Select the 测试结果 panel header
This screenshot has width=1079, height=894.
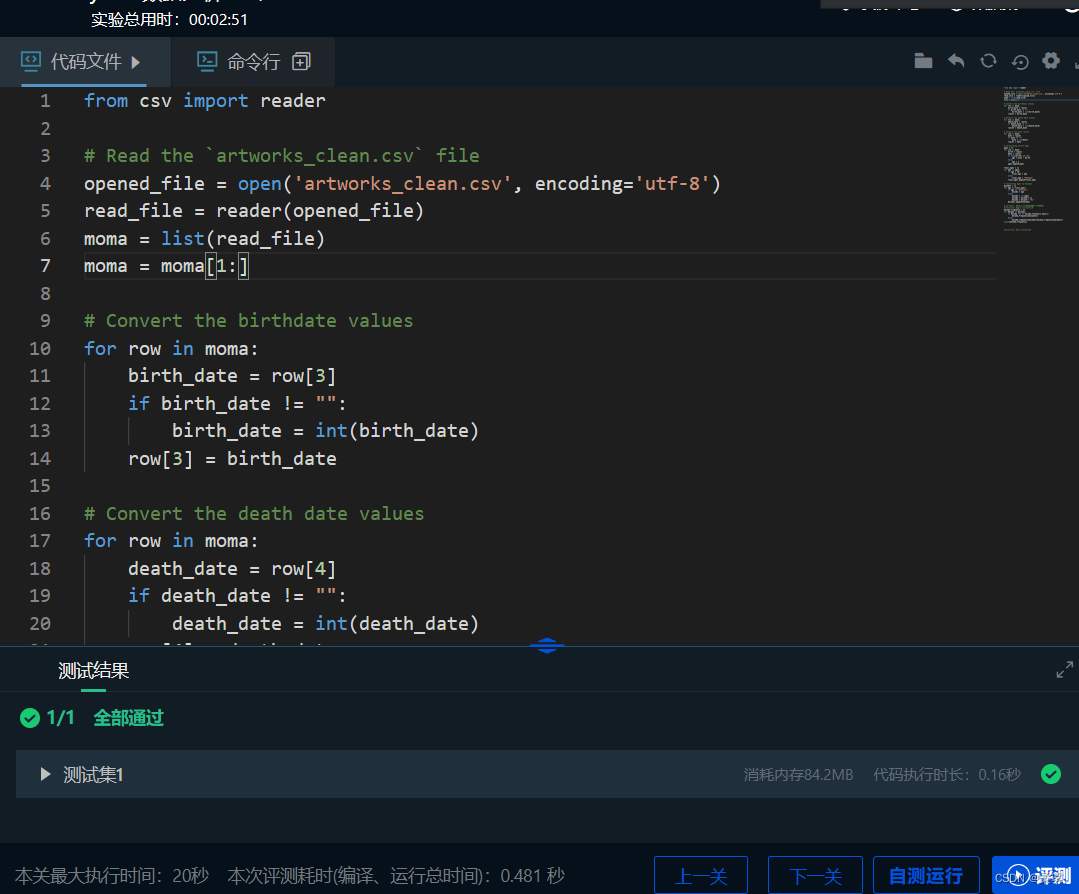point(93,670)
